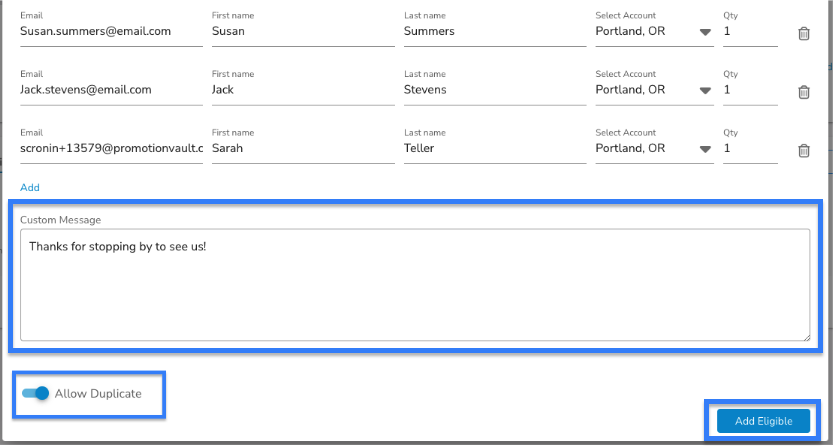Viewport: 835px width, 446px height.
Task: Delete Susan Summers recipient row
Action: pos(804,34)
